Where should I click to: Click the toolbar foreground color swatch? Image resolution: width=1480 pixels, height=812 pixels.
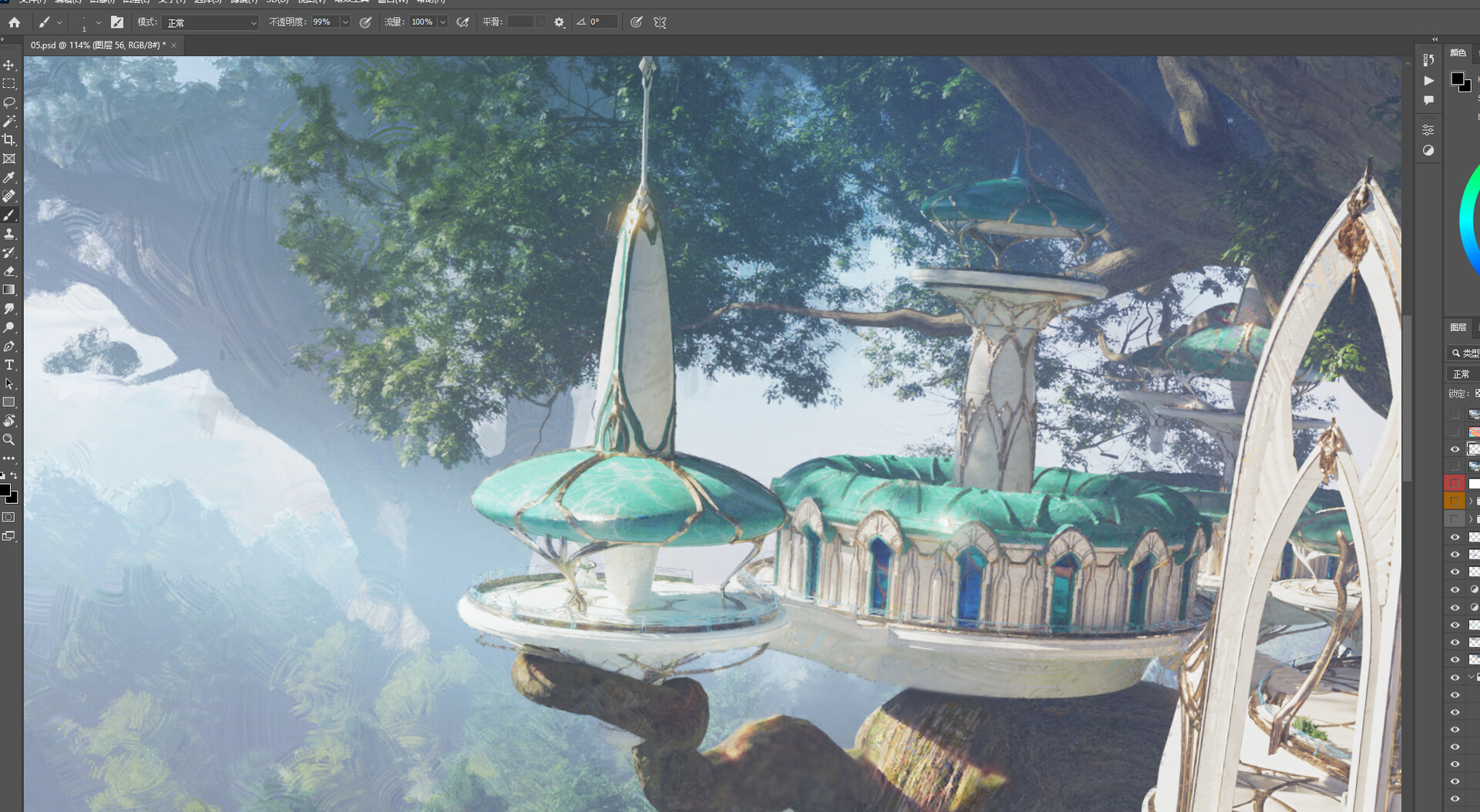pyautogui.click(x=5, y=490)
